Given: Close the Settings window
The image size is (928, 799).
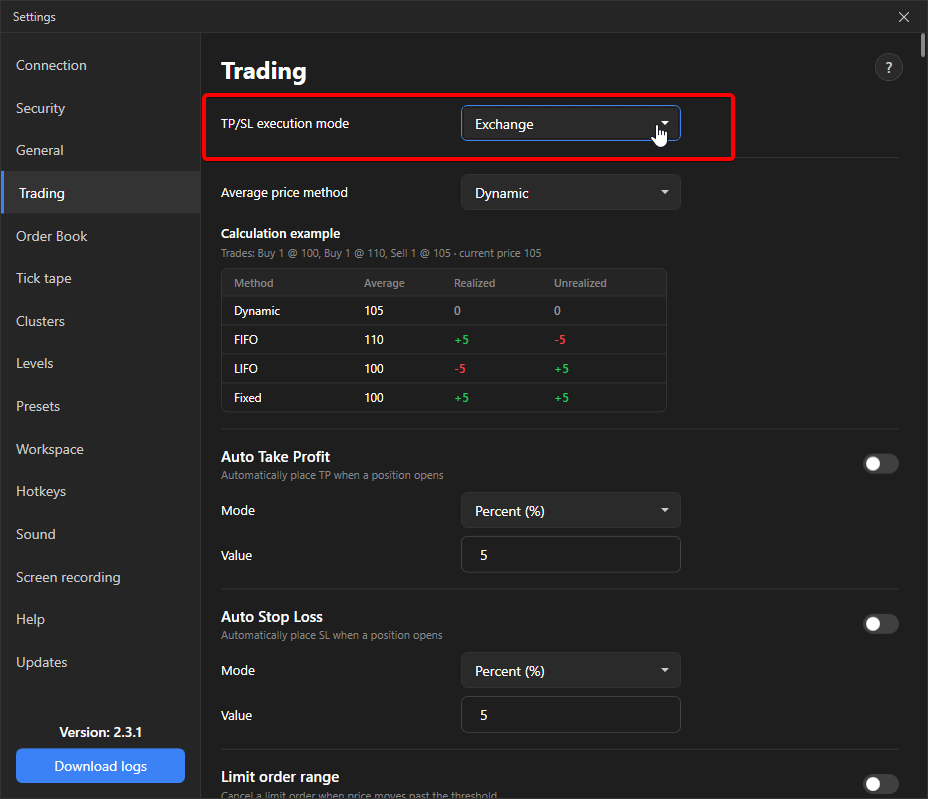Looking at the screenshot, I should (x=904, y=17).
